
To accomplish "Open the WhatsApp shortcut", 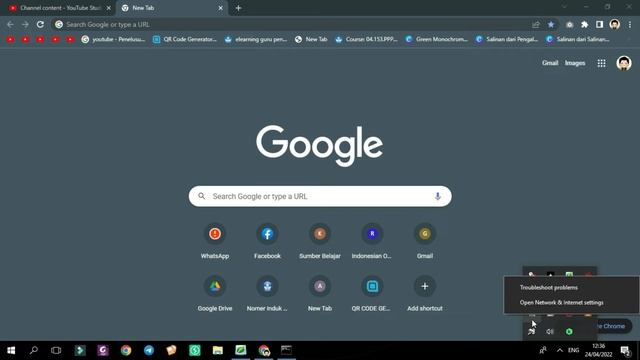I will pos(215,242).
